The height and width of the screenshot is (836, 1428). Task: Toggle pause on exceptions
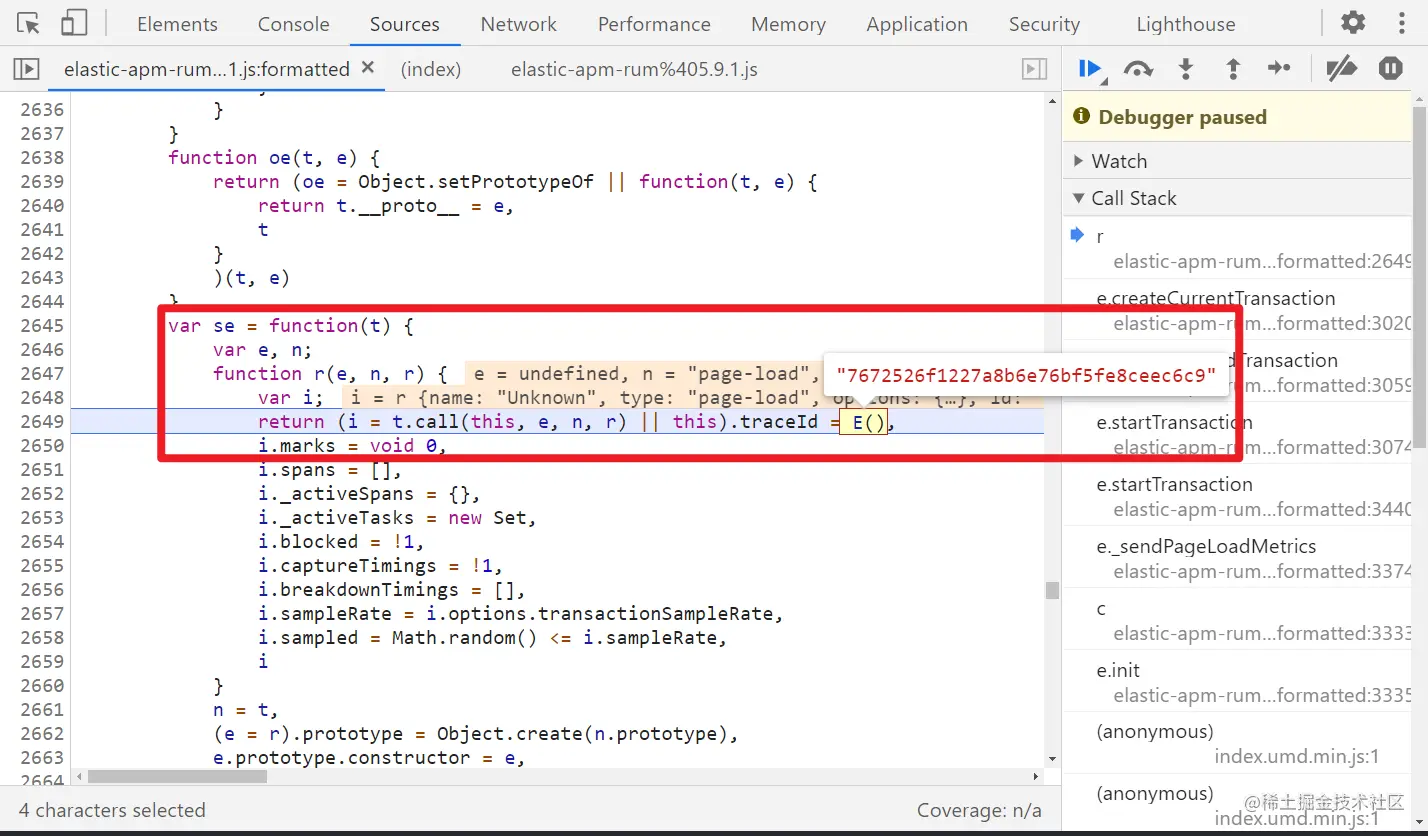coord(1391,69)
